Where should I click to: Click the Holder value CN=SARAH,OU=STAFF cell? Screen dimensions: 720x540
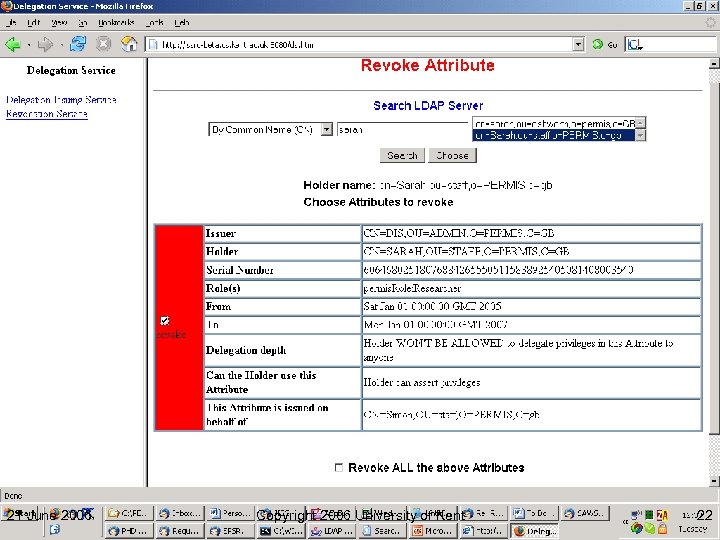[531, 252]
